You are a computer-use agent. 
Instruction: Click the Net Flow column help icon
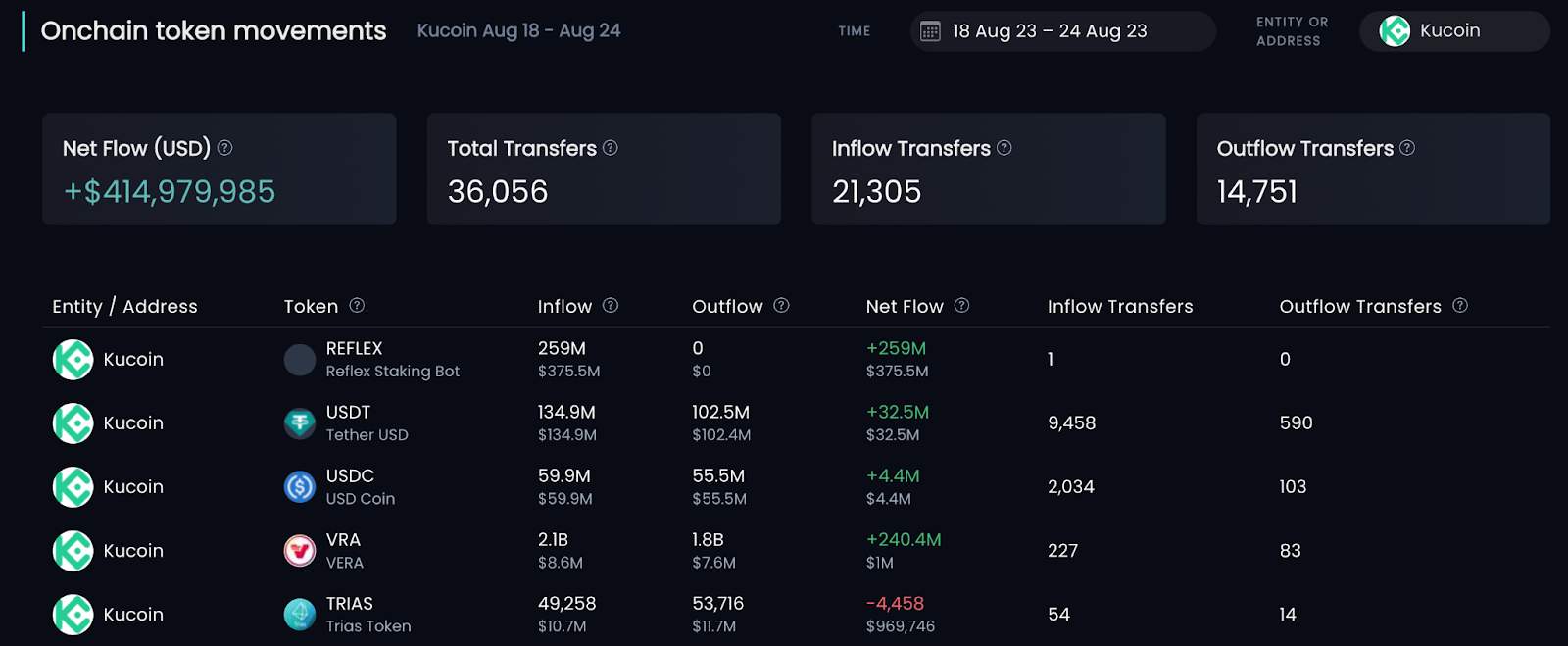[x=961, y=306]
